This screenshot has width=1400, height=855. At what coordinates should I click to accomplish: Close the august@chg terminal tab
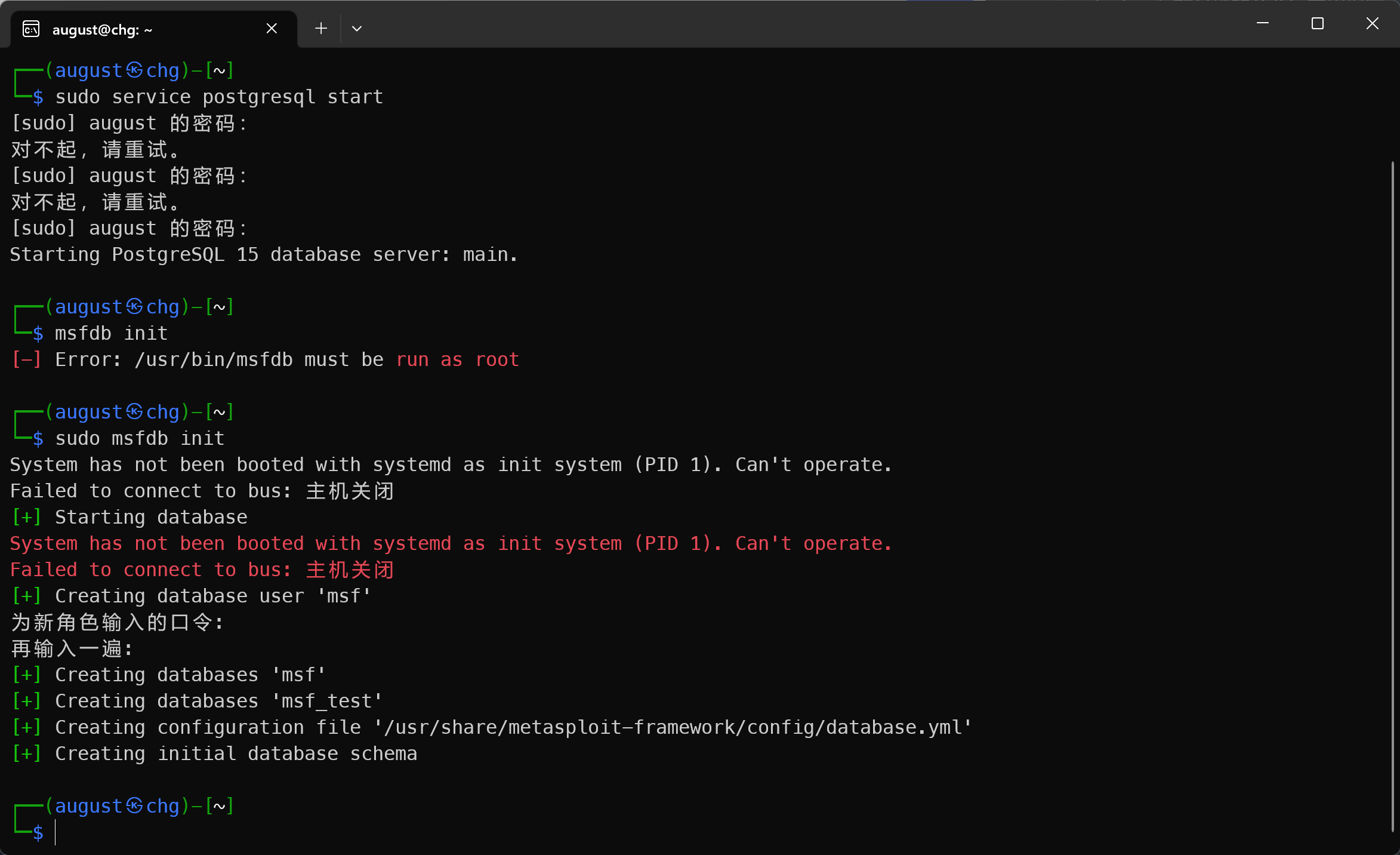coord(272,29)
